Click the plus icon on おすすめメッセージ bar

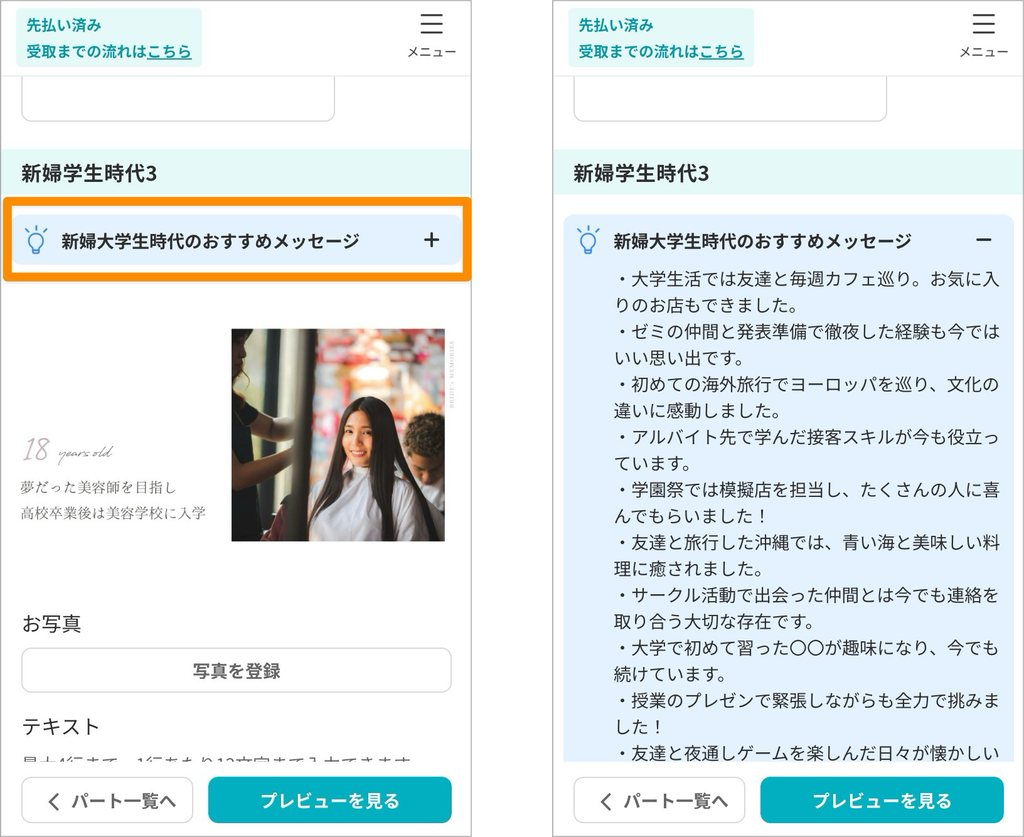[x=431, y=240]
